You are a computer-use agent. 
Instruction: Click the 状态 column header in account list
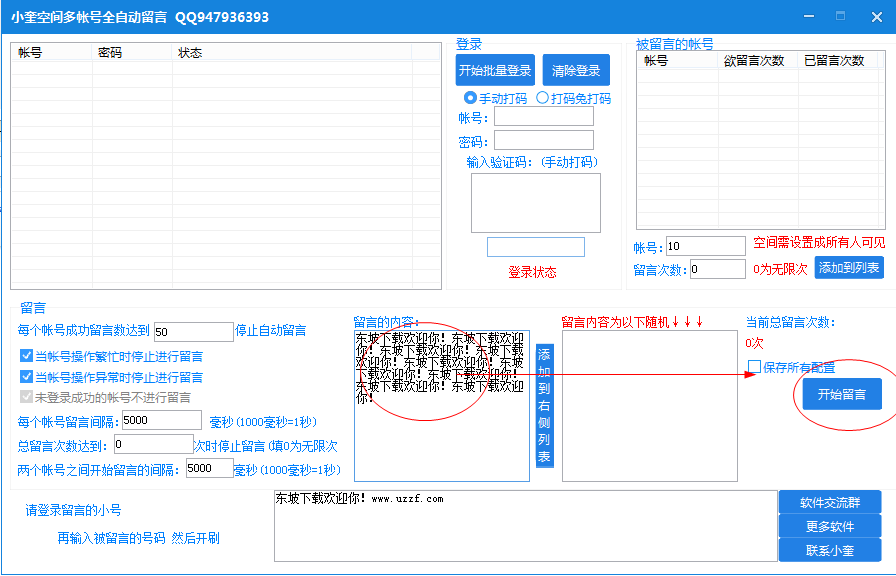tap(291, 53)
